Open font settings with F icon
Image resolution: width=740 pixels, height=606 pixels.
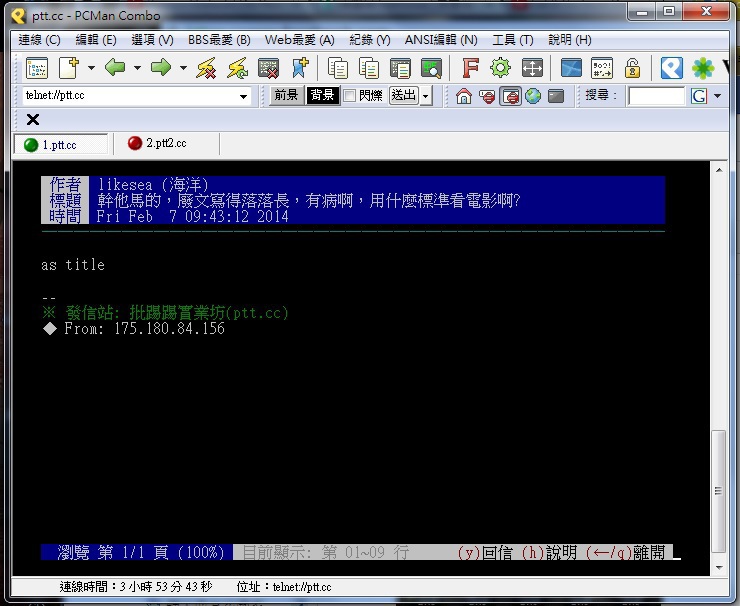click(471, 68)
